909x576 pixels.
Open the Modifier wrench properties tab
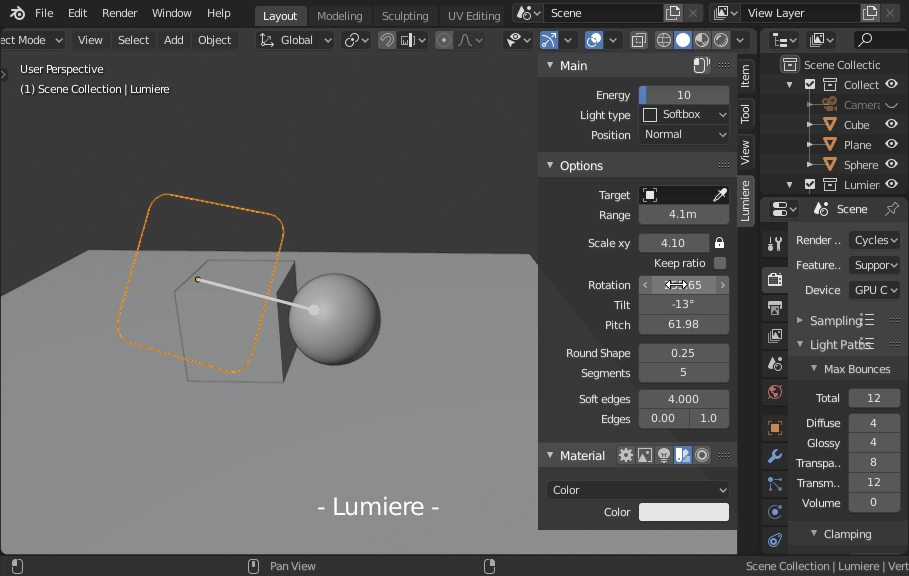pos(775,456)
